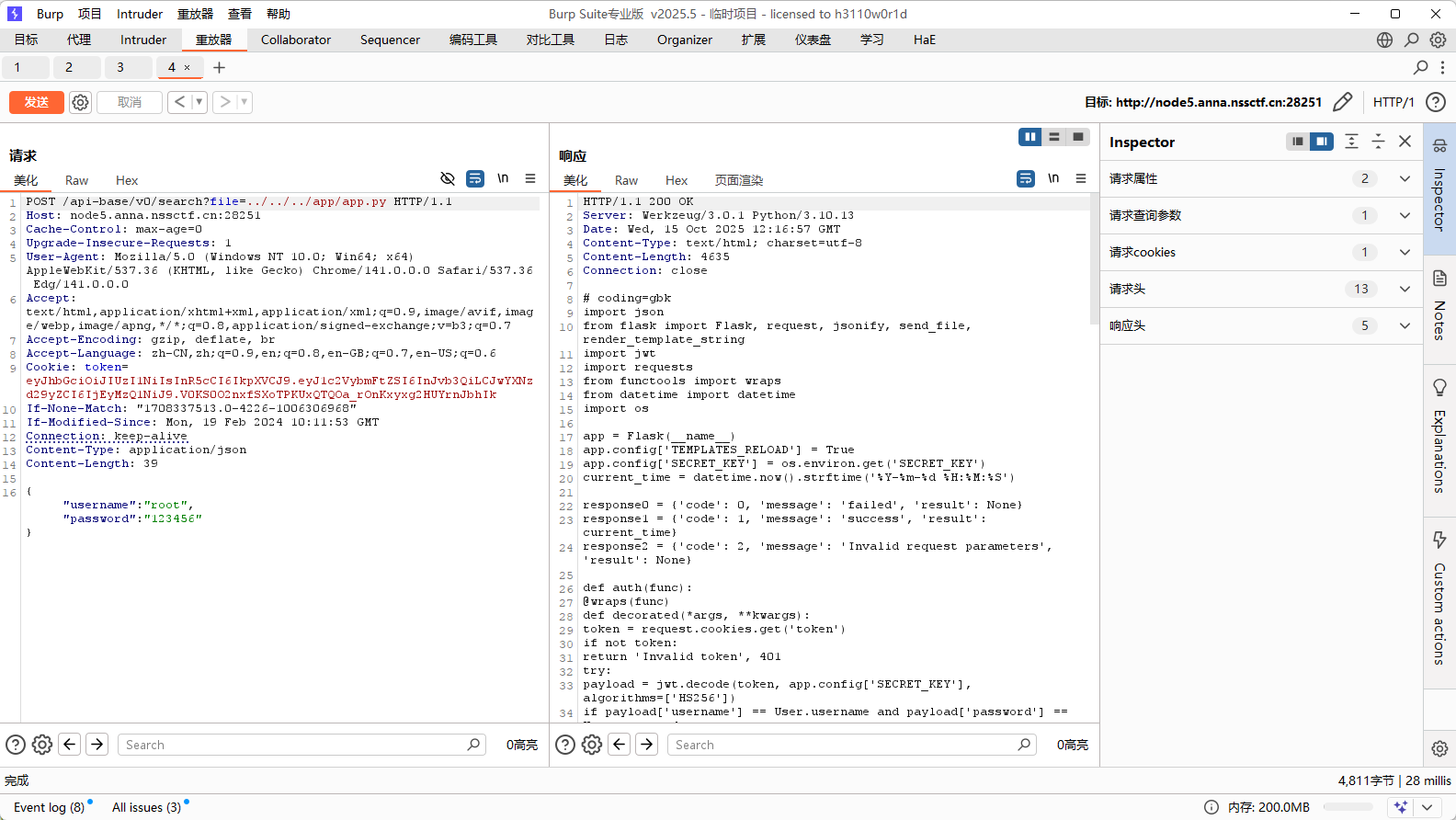The image size is (1456, 820).
Task: Edit target with the pencil icon
Action: pos(1342,102)
